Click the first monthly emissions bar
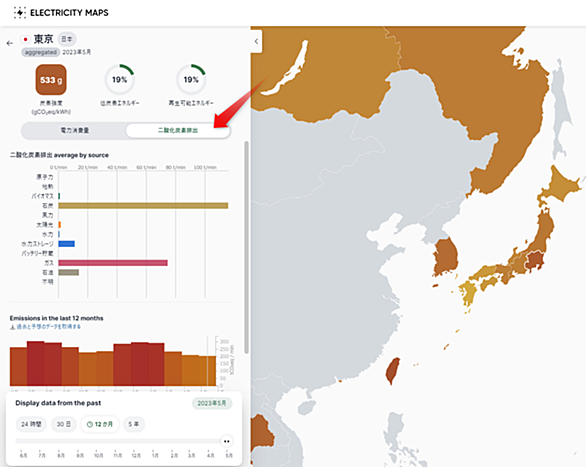Screen dimensions: 586x467 pos(18,367)
